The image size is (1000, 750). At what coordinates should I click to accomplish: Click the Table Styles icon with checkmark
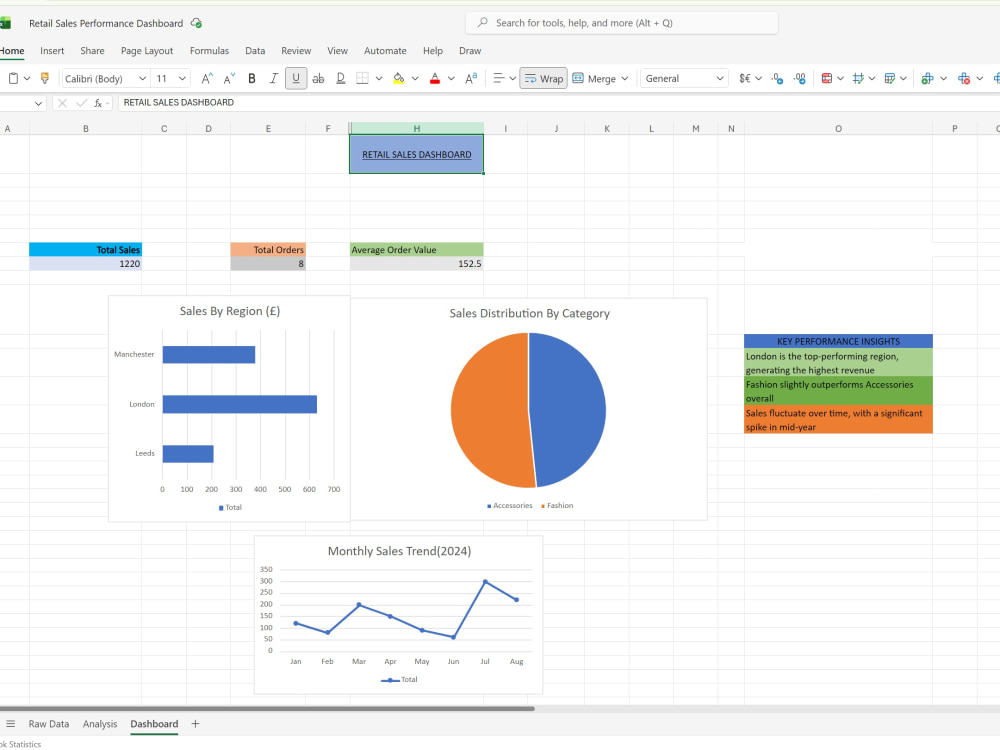click(890, 78)
